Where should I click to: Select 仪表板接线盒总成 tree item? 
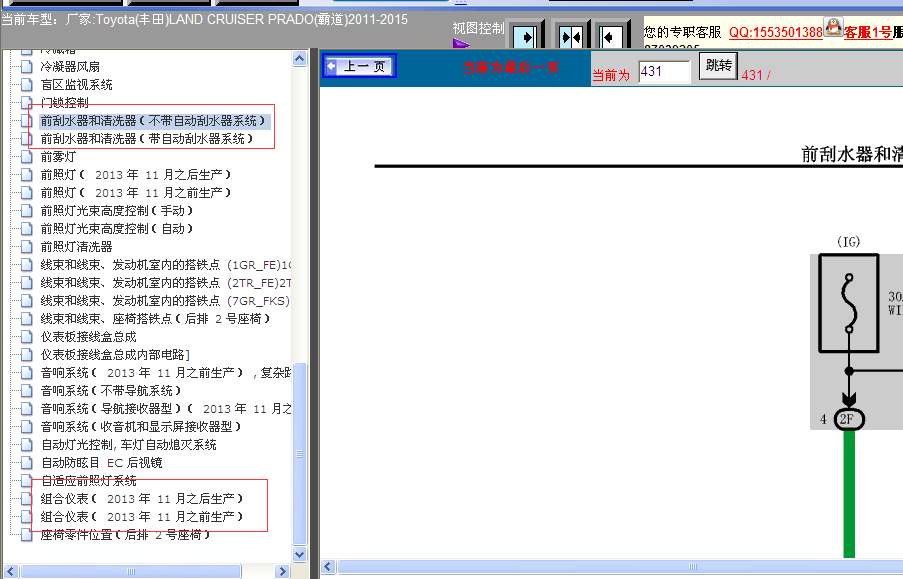(x=88, y=337)
